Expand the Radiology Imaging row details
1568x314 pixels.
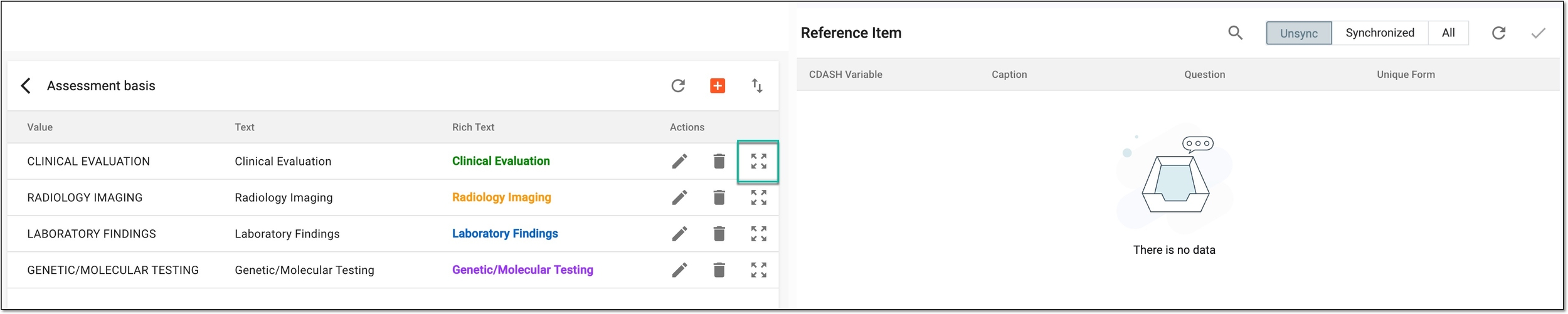point(758,197)
